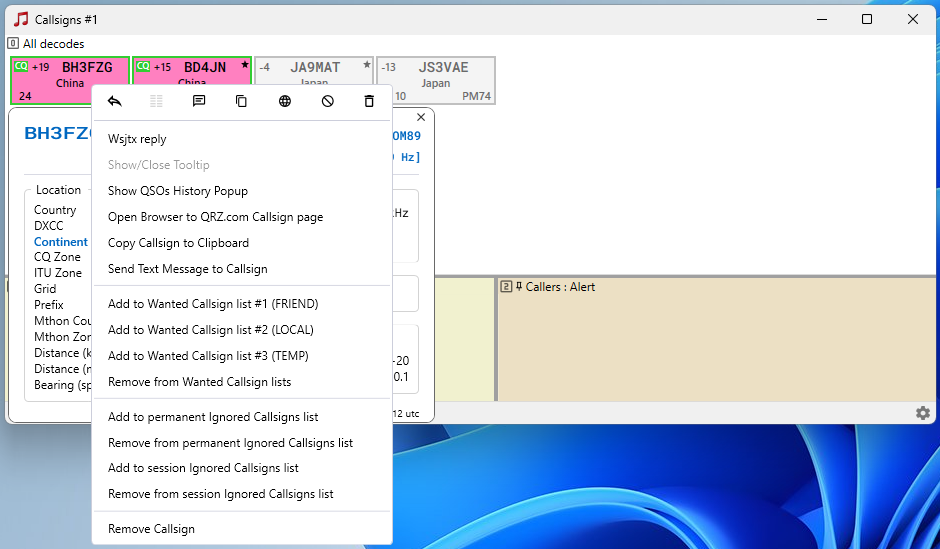Click the blue Continent label in tooltip
Screen dimensions: 940x549
(61, 242)
